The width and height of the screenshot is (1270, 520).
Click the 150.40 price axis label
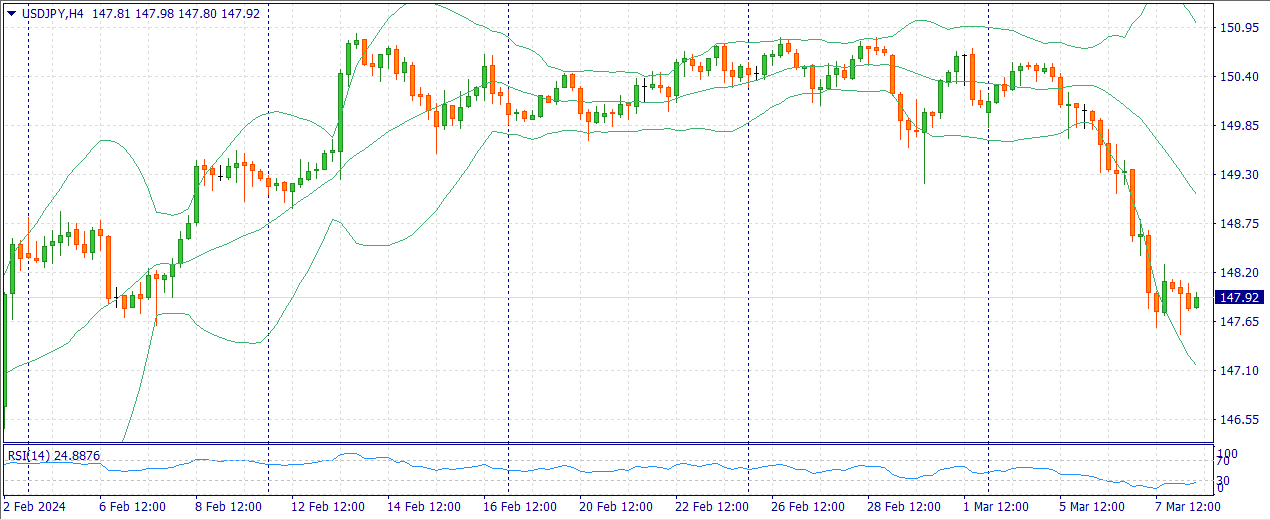coord(1238,77)
